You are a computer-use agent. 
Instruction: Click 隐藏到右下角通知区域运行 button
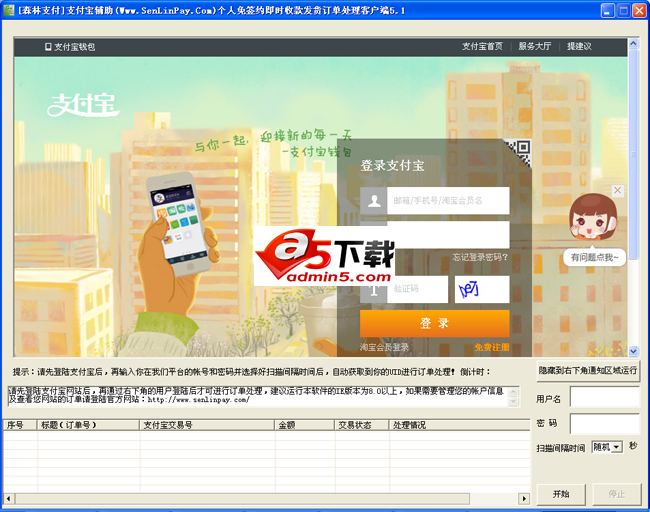pyautogui.click(x=587, y=370)
